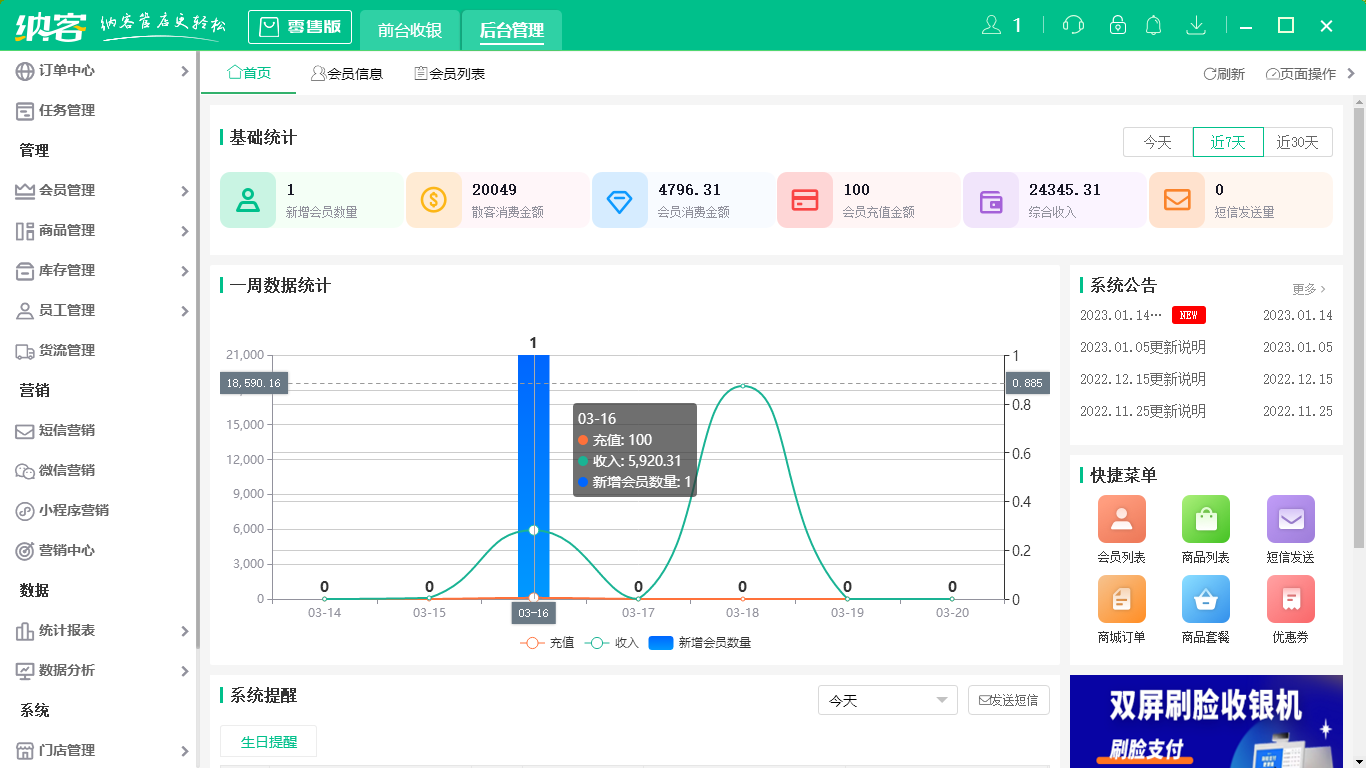This screenshot has width=1366, height=768.
Task: Select the 近30天 time range
Action: point(1297,142)
